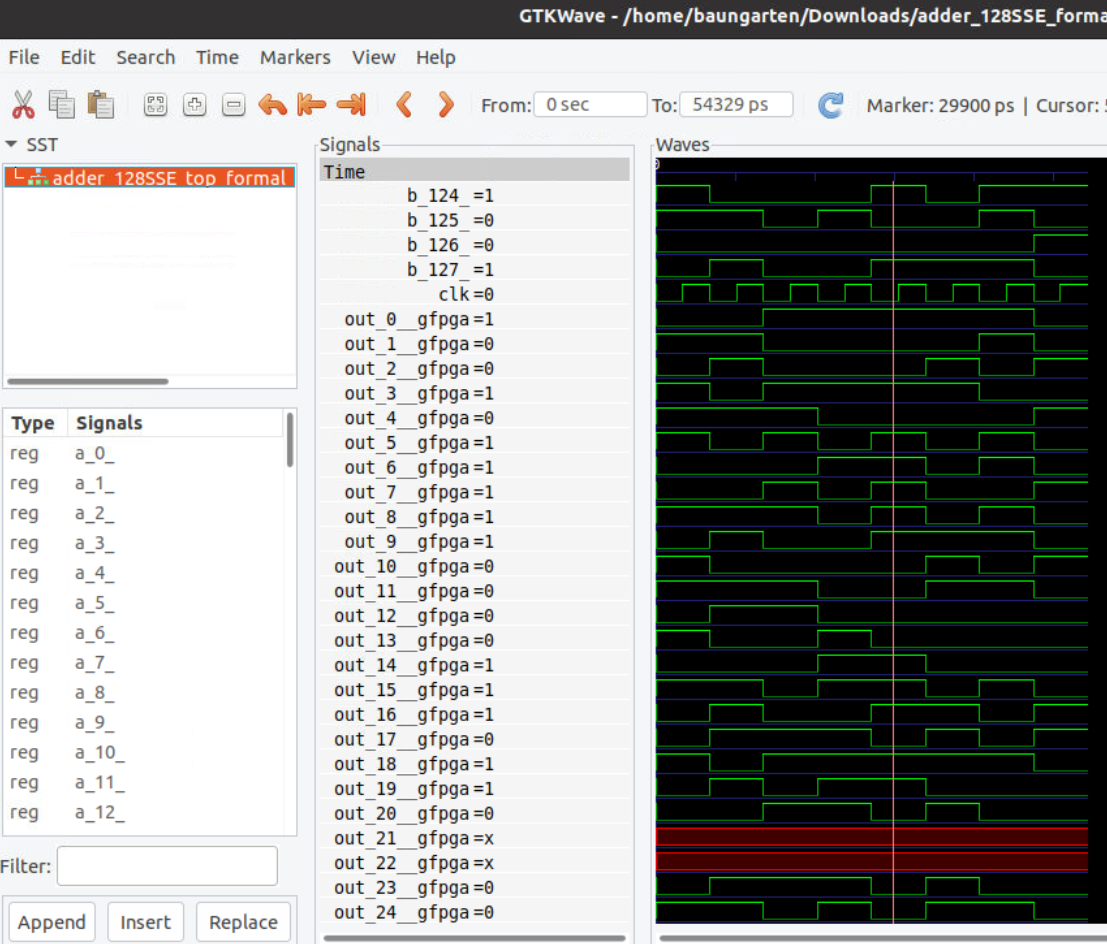Select signal b_127_ in Signals pane
This screenshot has height=944, width=1107.
[474, 270]
